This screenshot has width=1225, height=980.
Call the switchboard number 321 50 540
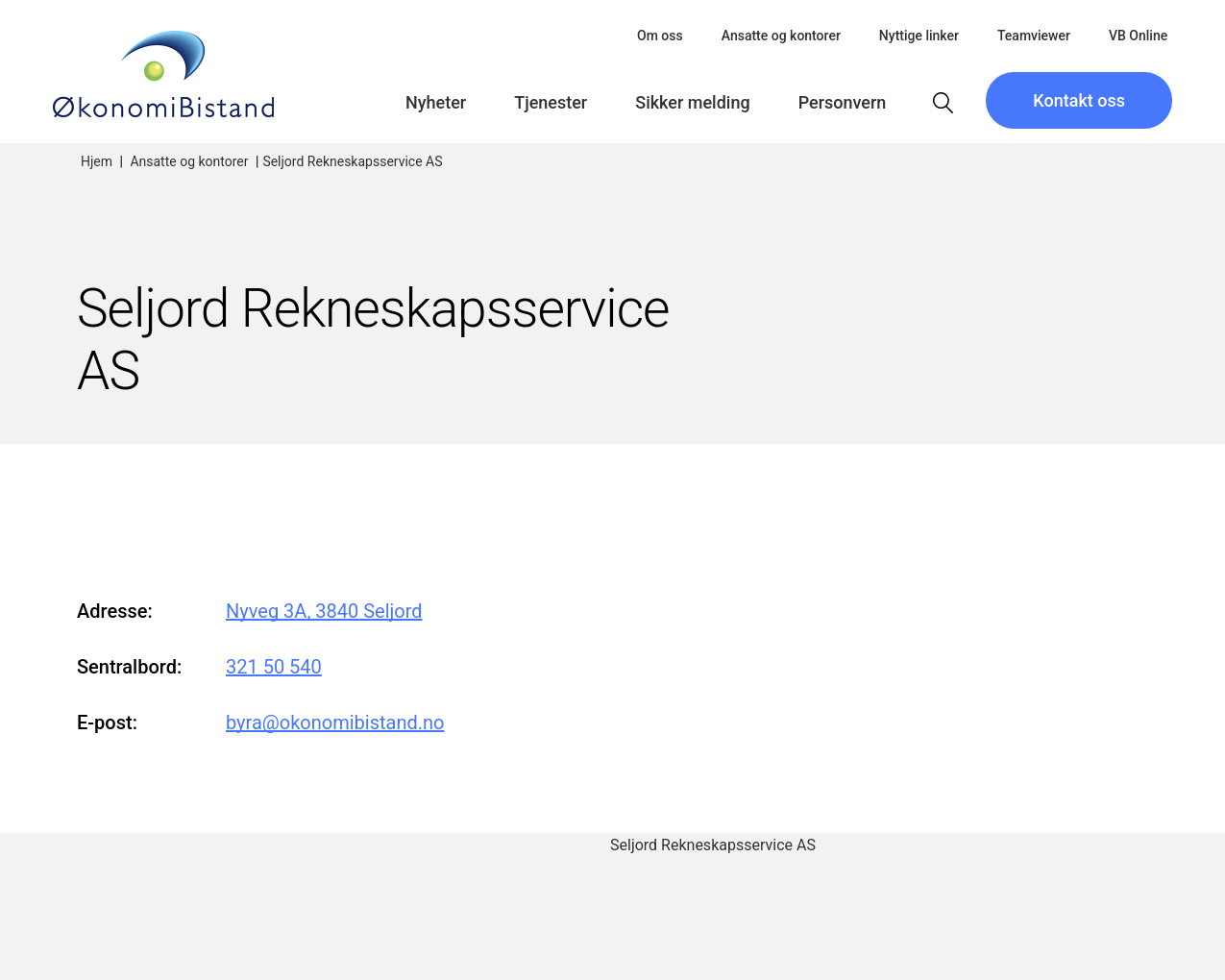pos(274,667)
